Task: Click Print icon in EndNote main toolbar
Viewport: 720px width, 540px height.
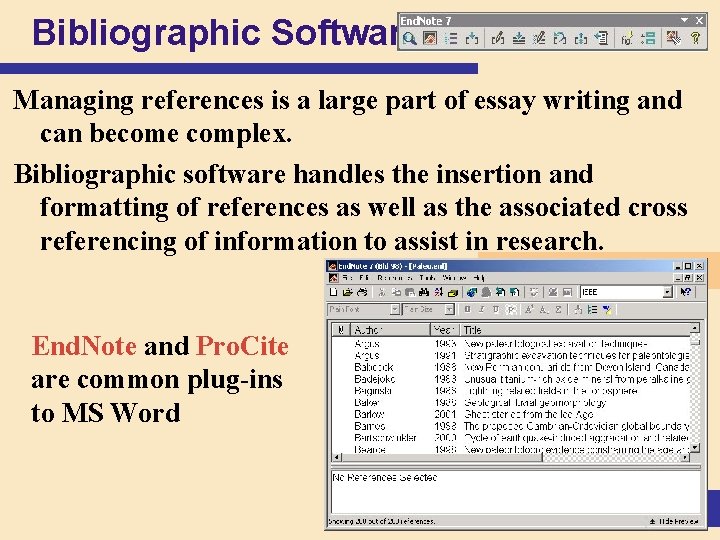Action: (x=362, y=292)
